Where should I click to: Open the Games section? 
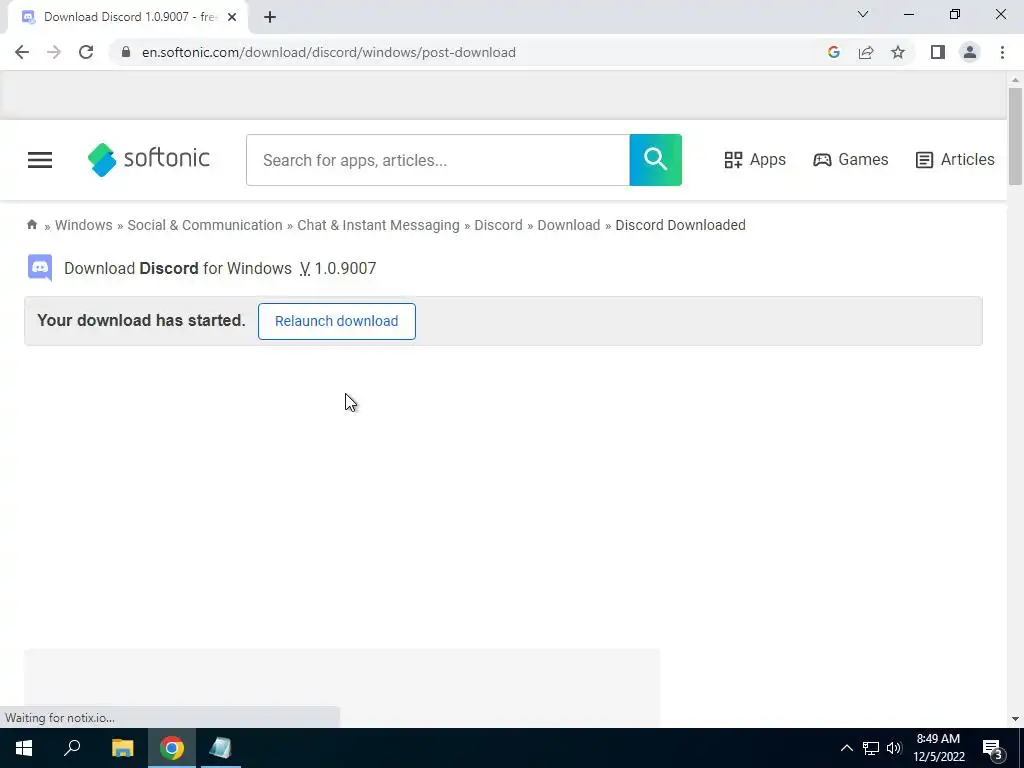coord(850,159)
